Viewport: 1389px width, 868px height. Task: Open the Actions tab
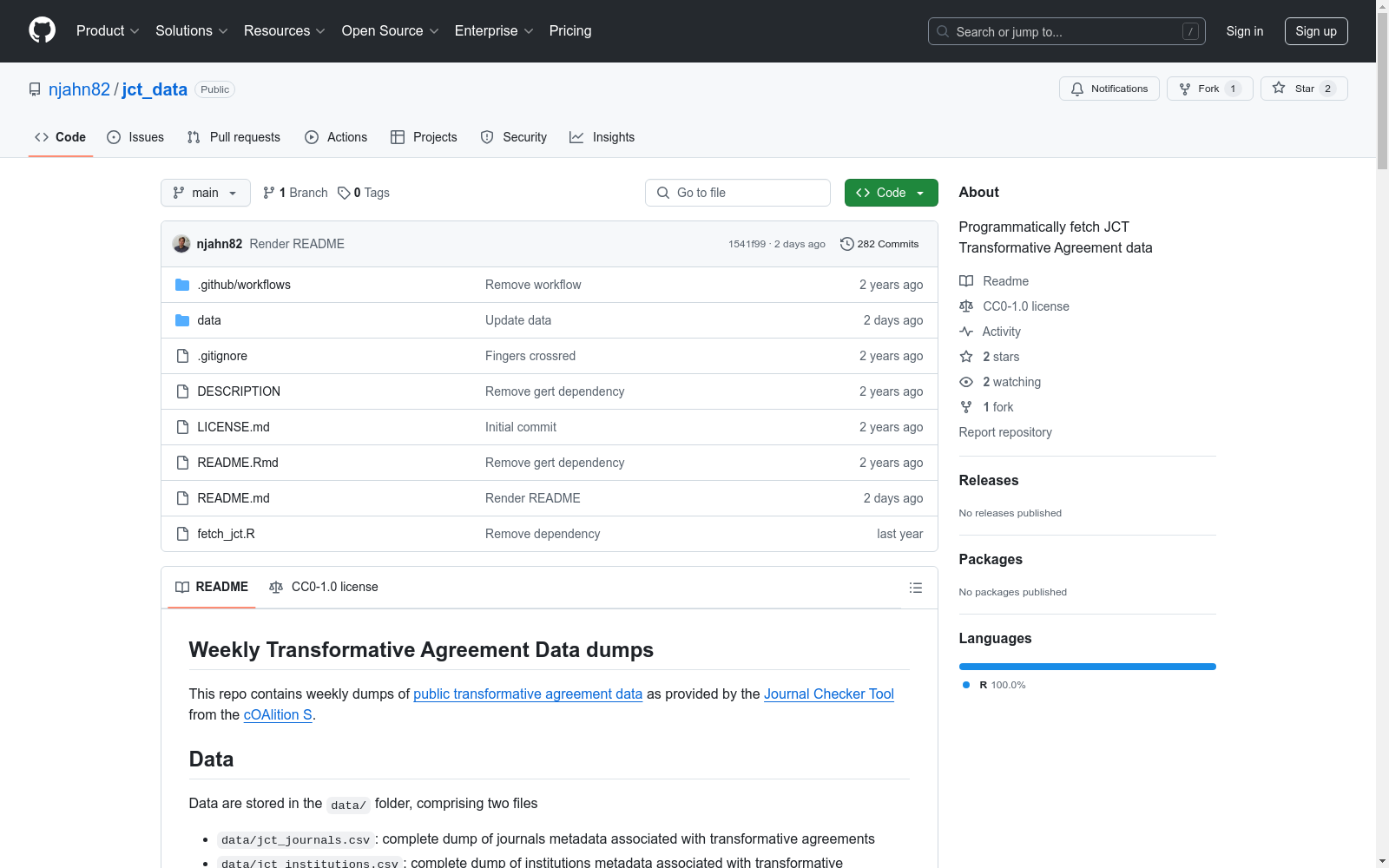336,137
